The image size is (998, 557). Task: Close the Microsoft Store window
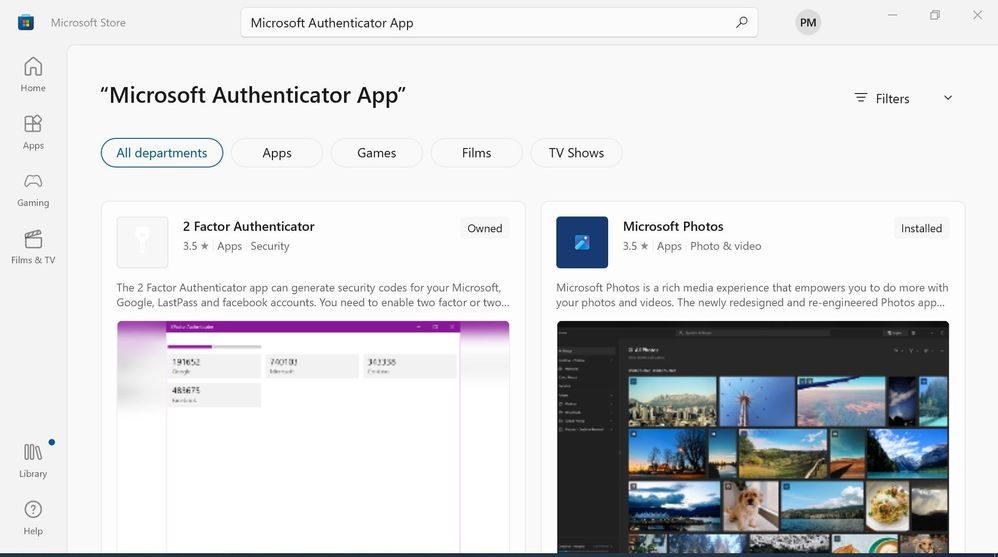(x=977, y=15)
